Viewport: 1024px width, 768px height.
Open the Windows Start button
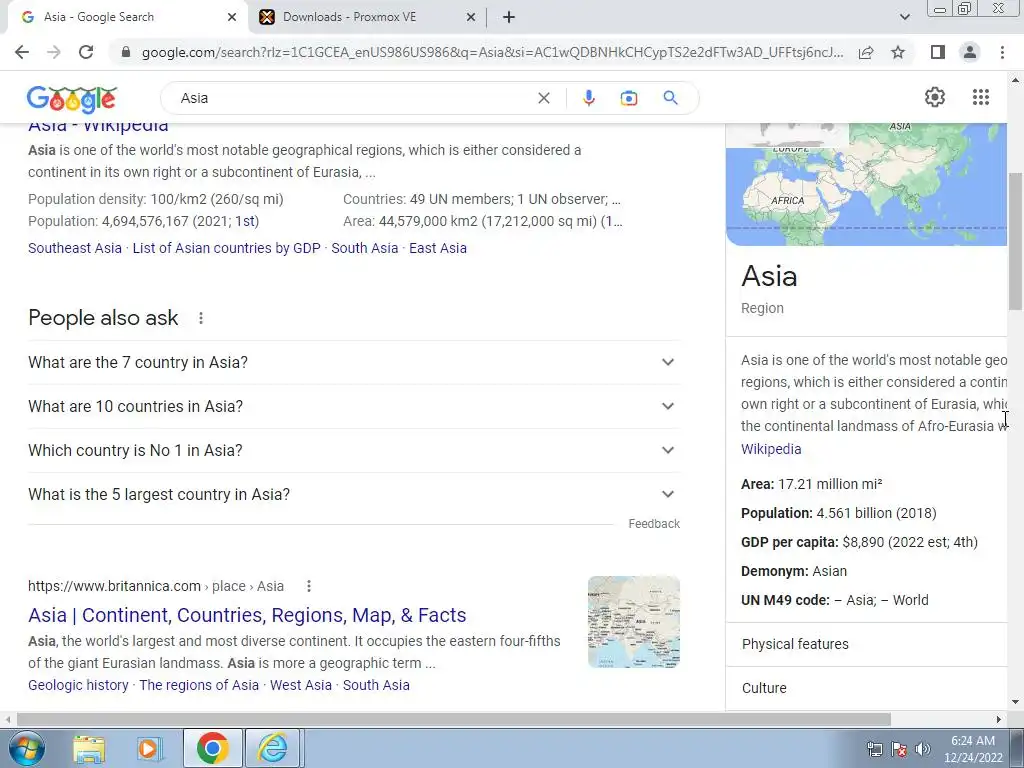(x=25, y=748)
